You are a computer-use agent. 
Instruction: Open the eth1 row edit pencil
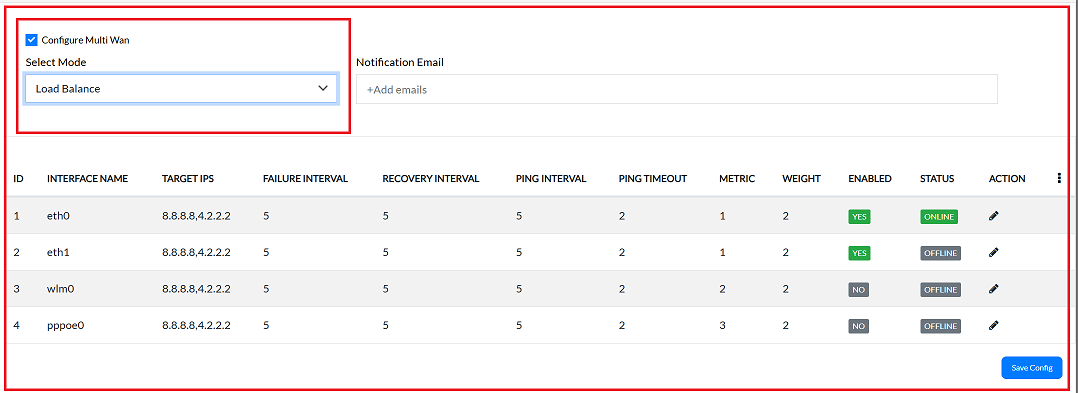pos(993,252)
